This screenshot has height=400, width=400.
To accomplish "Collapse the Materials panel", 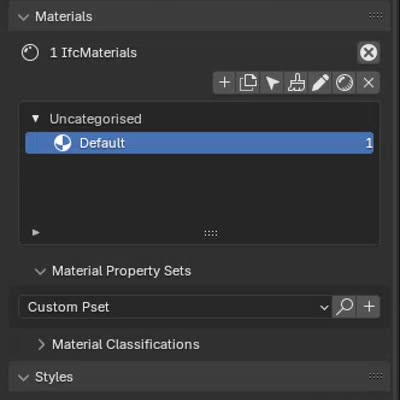I will (23, 17).
